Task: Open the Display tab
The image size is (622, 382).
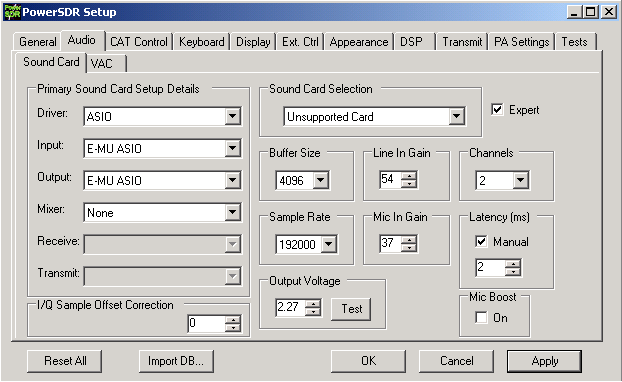Action: point(253,42)
